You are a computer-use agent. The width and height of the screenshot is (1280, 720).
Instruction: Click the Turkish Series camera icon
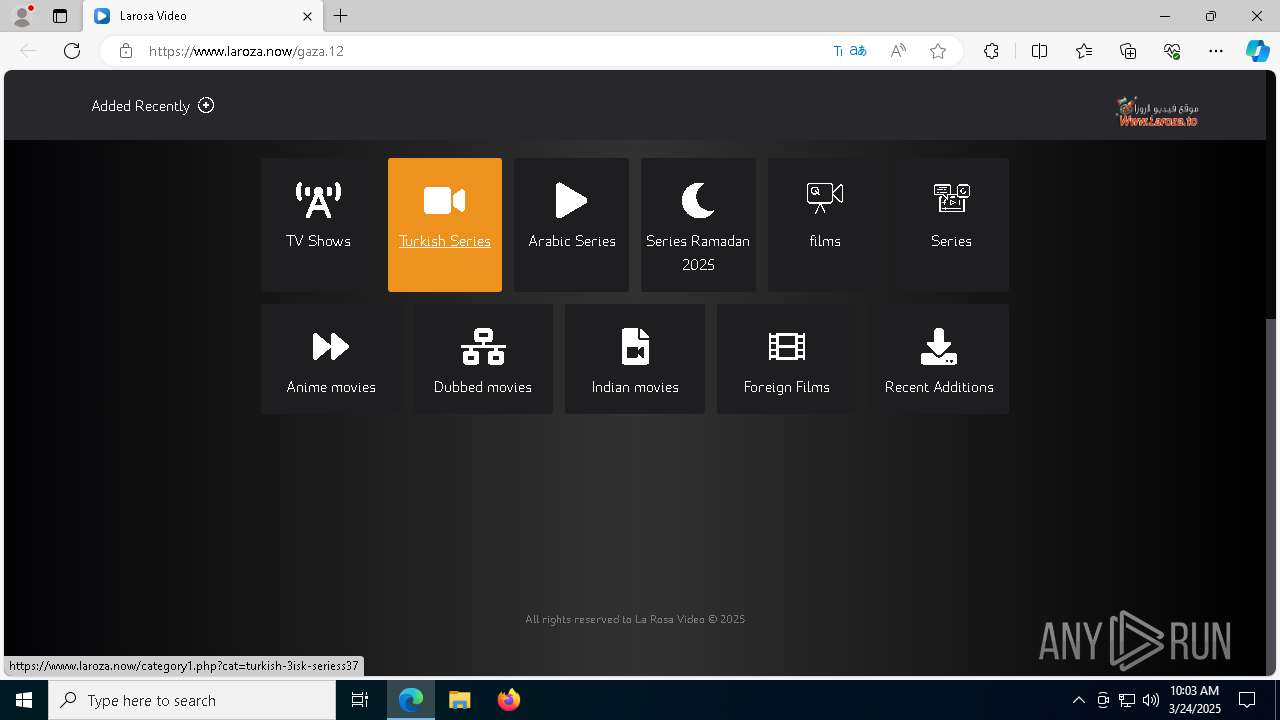pos(444,201)
